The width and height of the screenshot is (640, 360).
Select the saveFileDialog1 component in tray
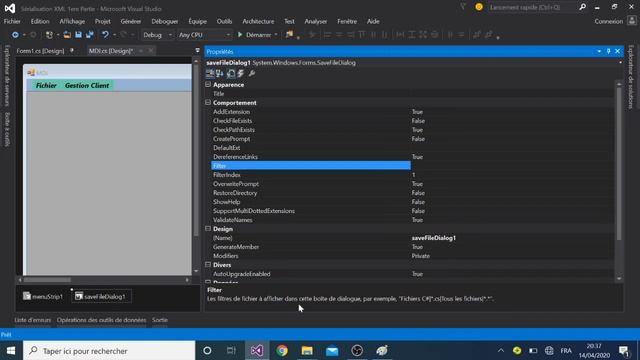click(101, 296)
